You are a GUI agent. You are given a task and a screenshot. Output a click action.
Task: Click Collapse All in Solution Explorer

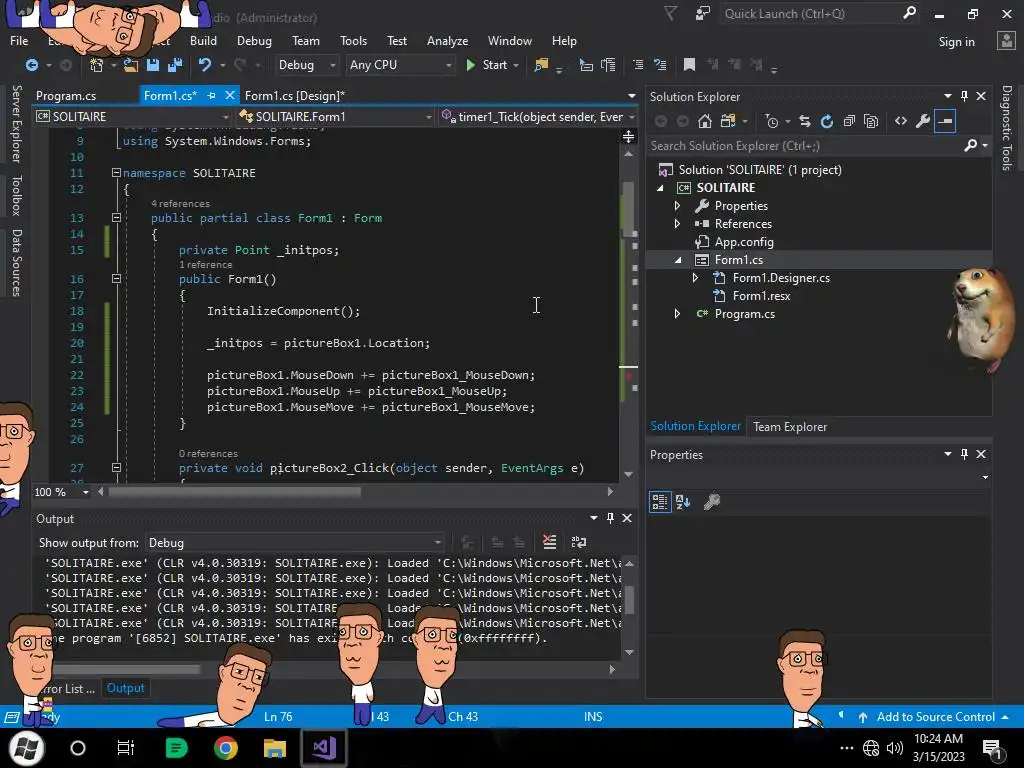tap(849, 121)
